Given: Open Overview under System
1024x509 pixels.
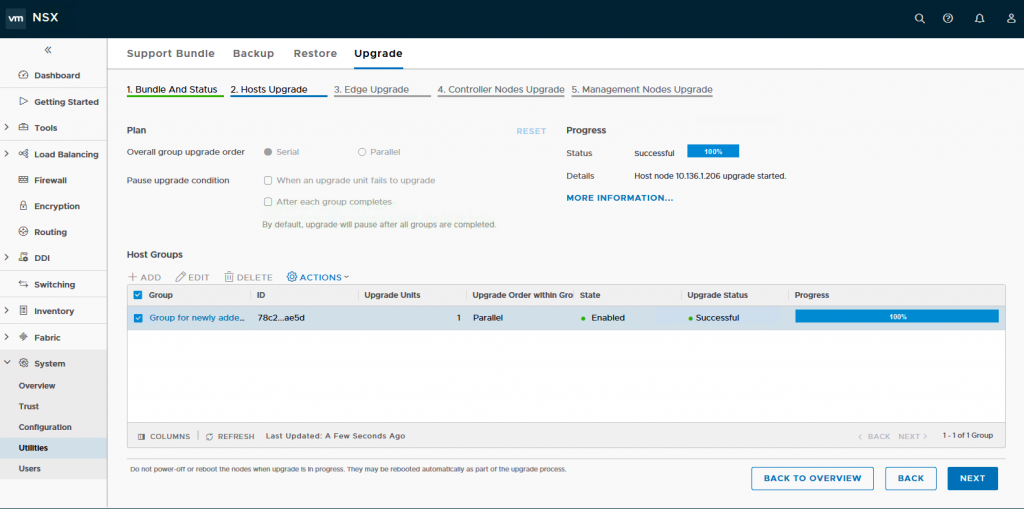Looking at the screenshot, I should 37,386.
